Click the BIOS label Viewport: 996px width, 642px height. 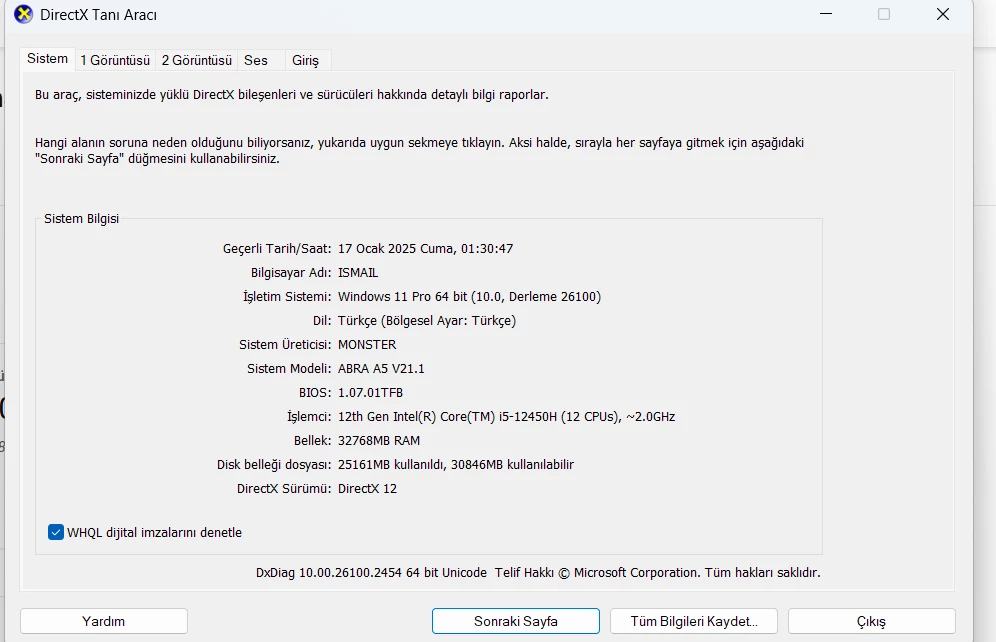315,392
